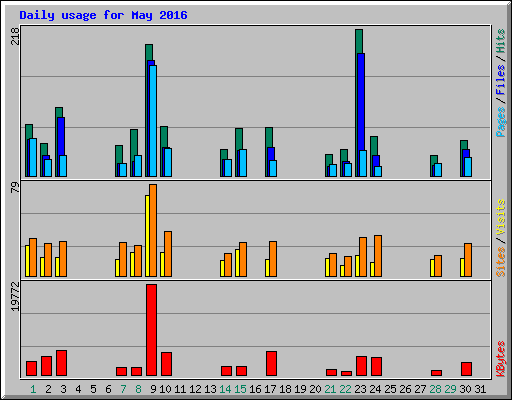
Task: Click the orange Sites bar for day 24
Action: click(378, 256)
